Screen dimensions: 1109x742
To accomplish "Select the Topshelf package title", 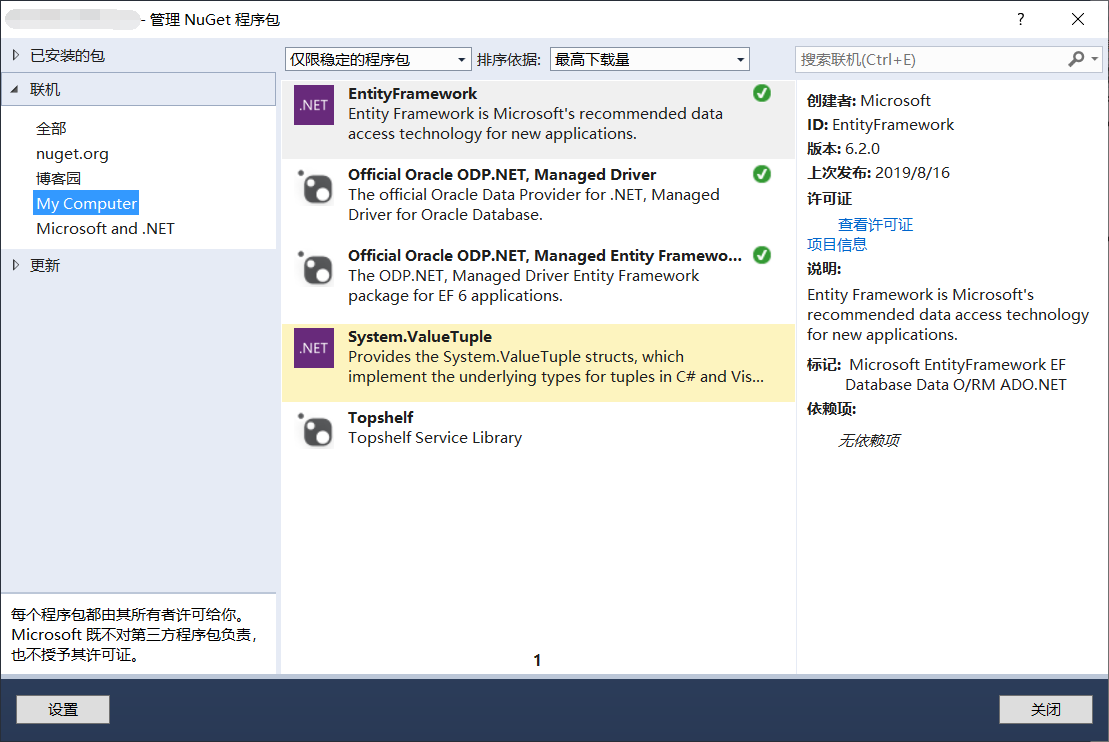I will click(x=381, y=417).
